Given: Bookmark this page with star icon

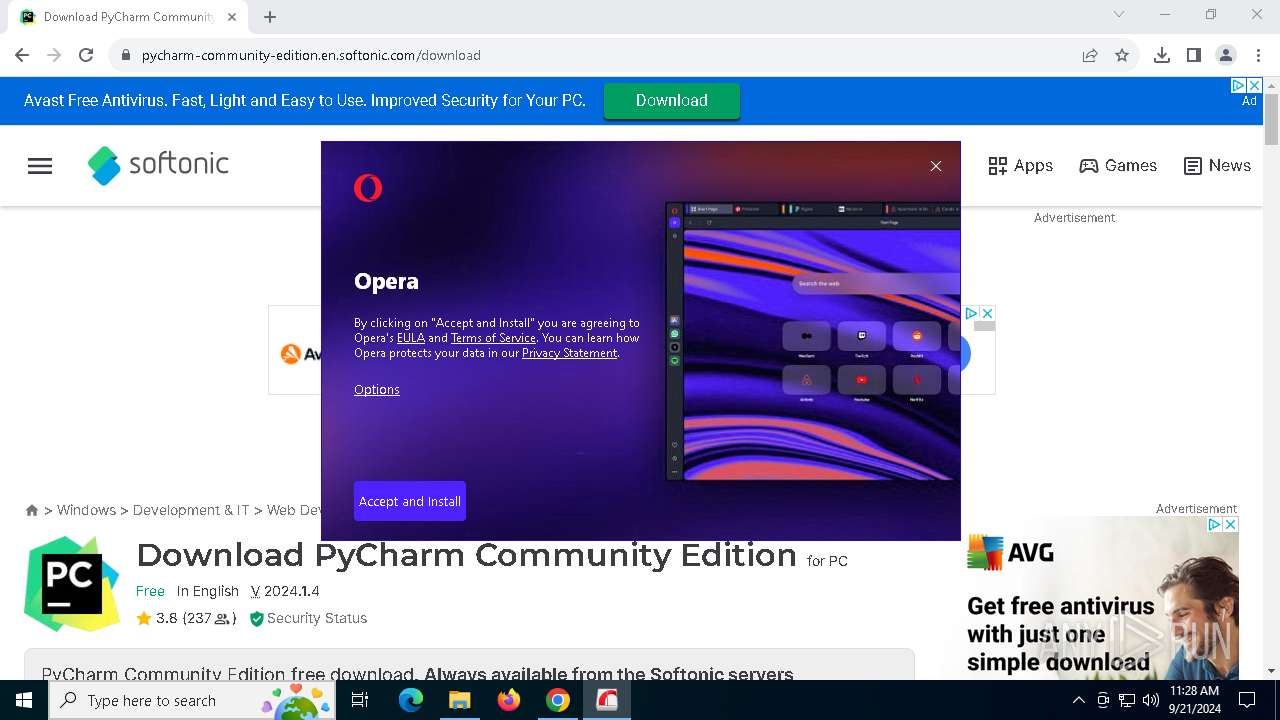Looking at the screenshot, I should click(1122, 55).
